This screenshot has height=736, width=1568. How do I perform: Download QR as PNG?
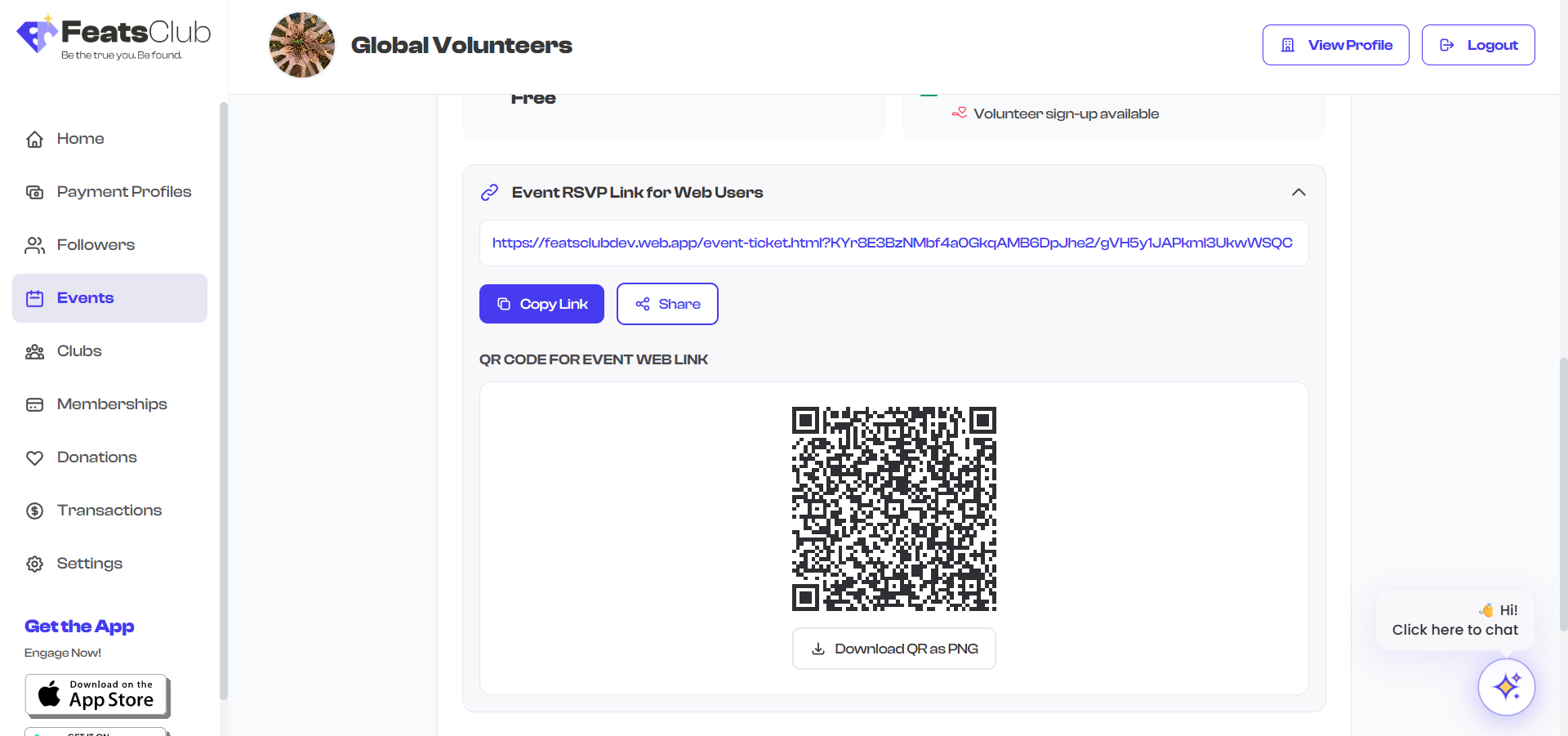(894, 649)
